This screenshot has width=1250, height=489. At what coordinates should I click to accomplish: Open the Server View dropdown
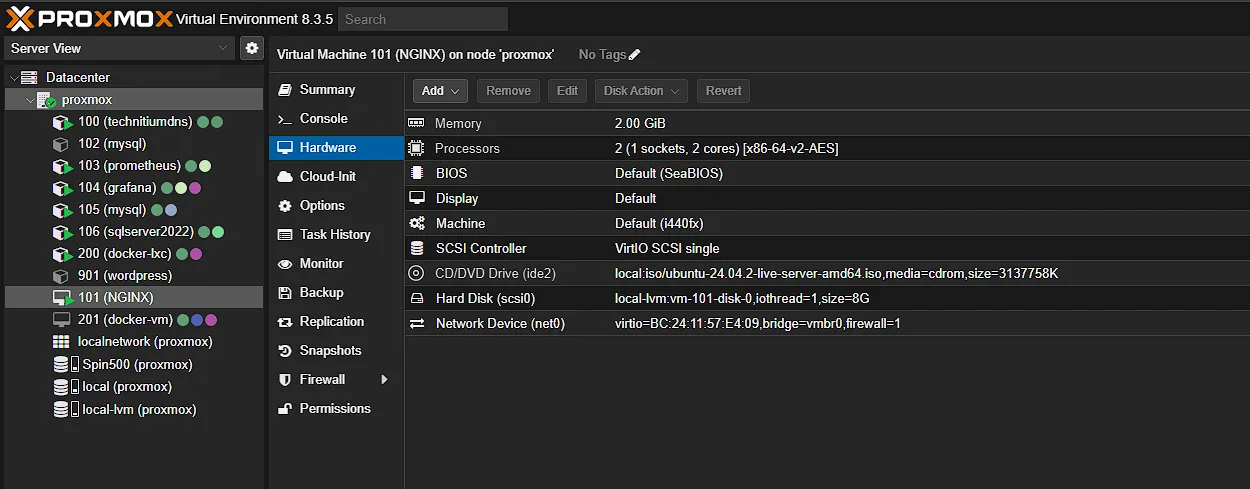(119, 48)
